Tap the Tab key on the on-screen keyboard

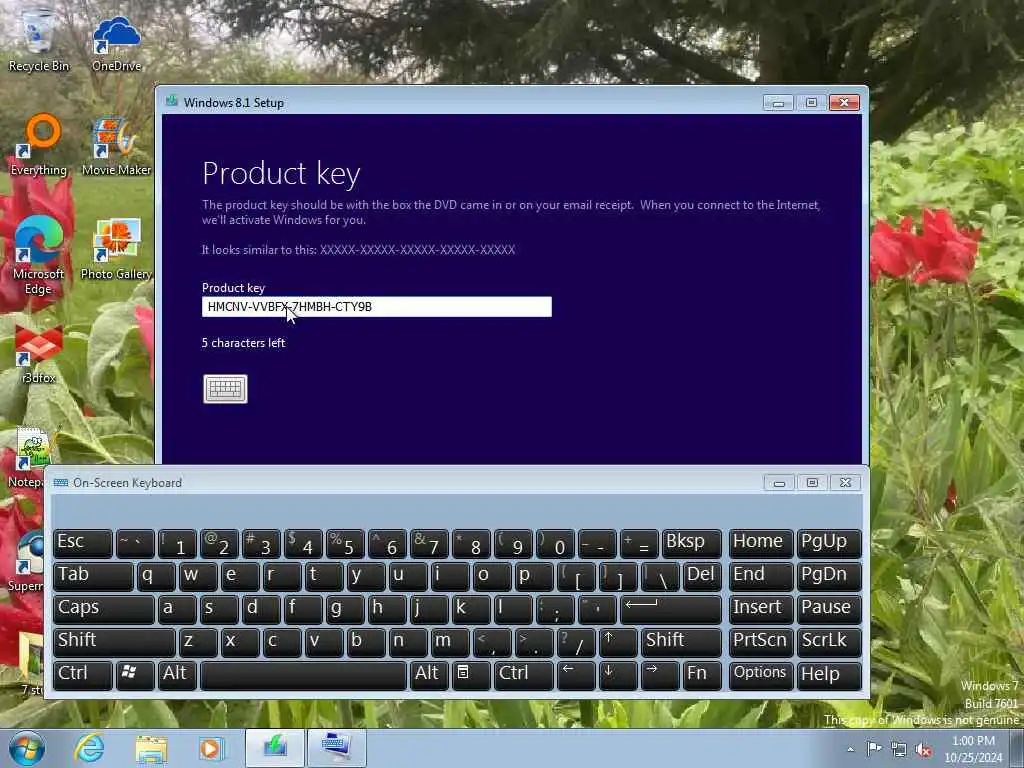click(x=93, y=576)
